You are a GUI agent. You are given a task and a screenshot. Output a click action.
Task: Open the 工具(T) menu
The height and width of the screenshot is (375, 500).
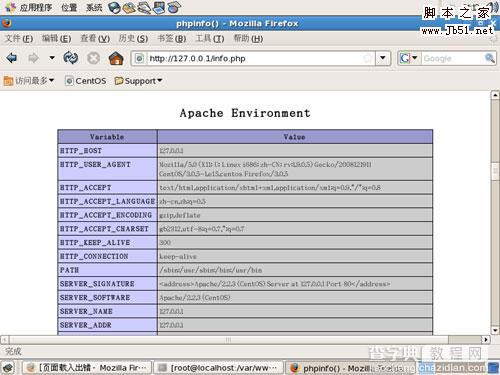click(210, 39)
